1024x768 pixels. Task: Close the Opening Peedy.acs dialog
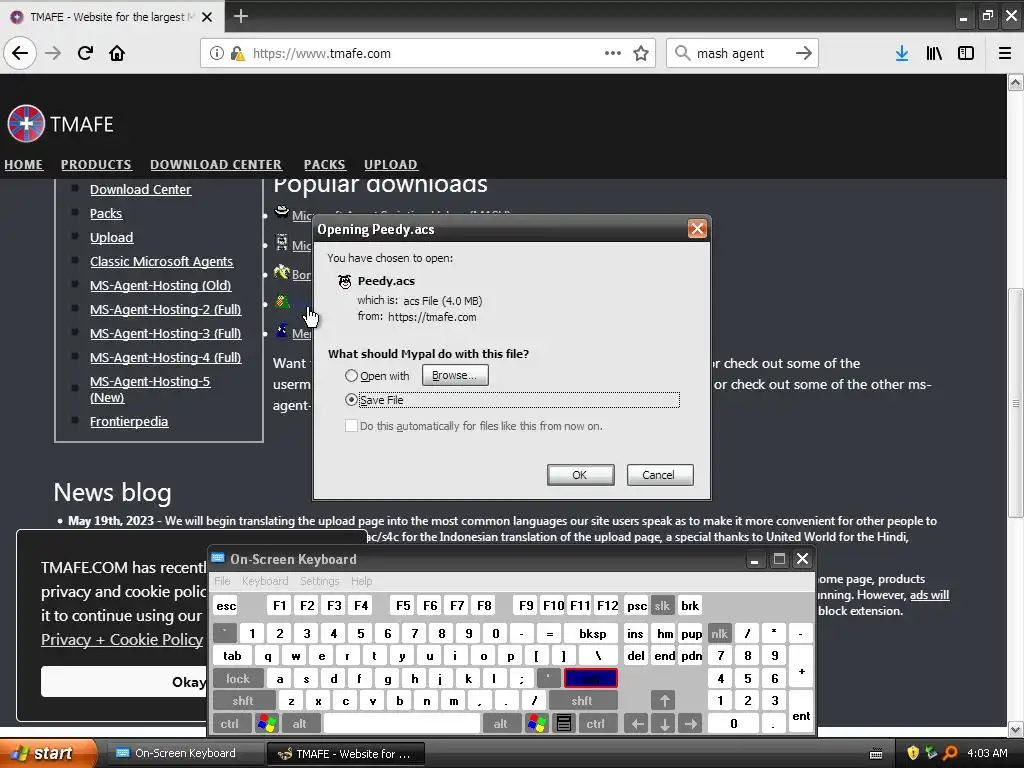pos(697,229)
